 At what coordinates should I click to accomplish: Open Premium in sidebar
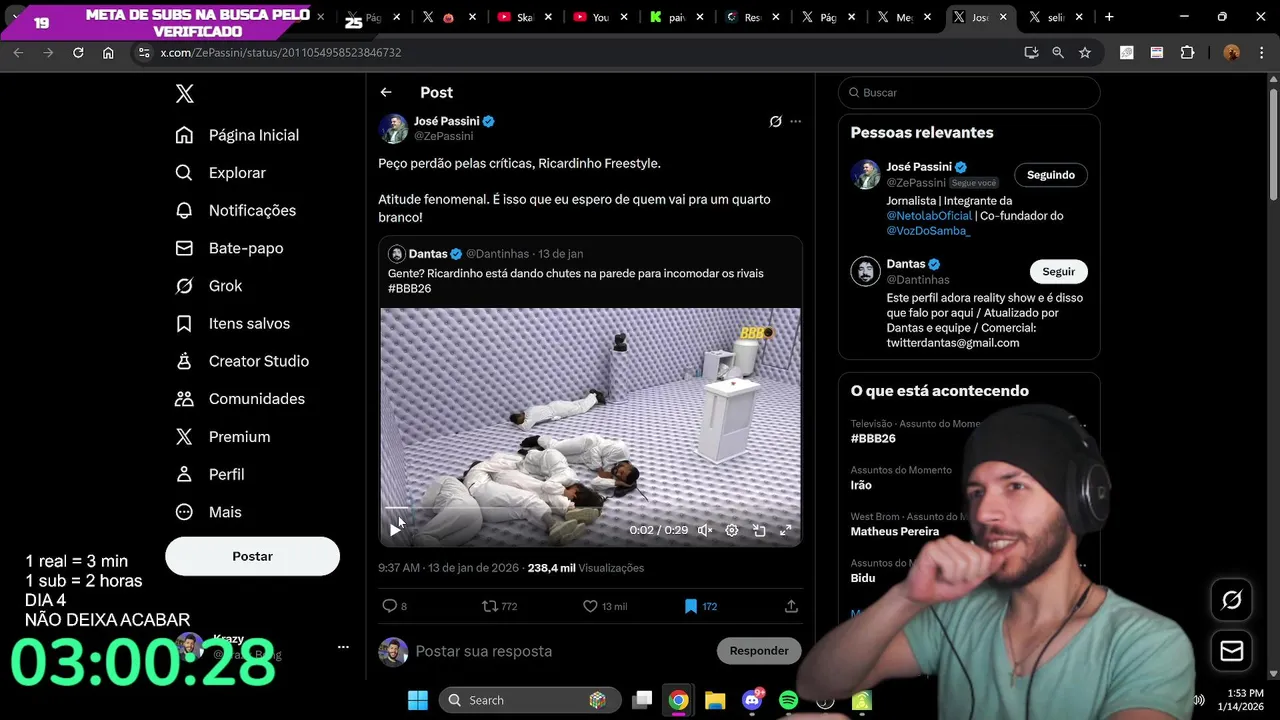222,437
